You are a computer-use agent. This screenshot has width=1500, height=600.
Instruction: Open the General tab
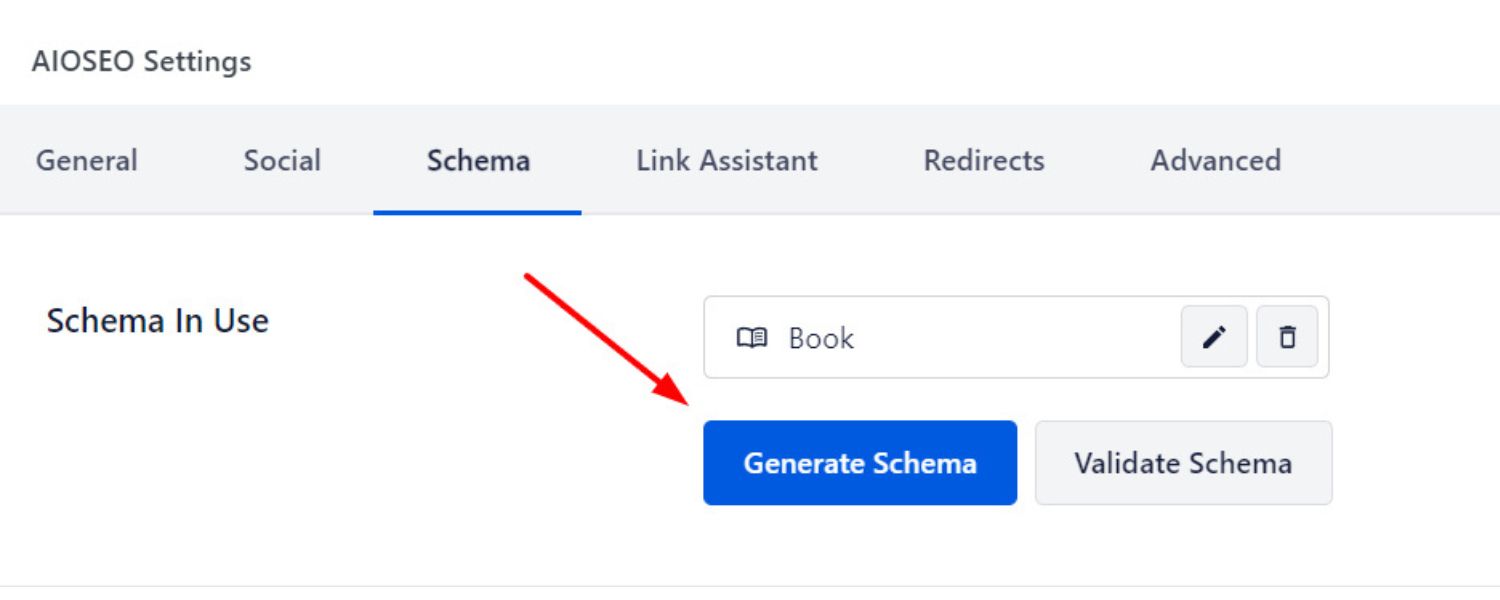click(87, 161)
